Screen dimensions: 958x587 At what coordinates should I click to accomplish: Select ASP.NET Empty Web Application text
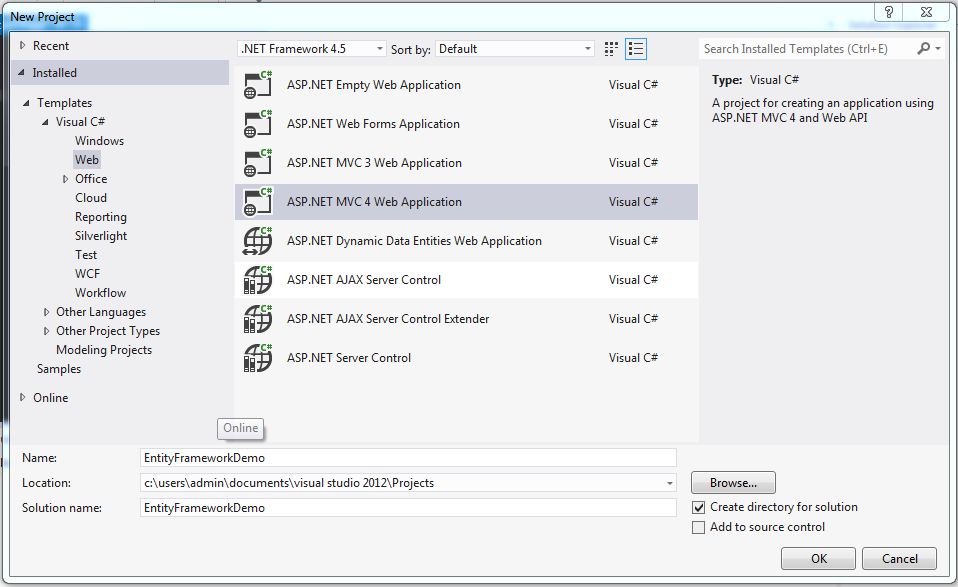pos(374,85)
